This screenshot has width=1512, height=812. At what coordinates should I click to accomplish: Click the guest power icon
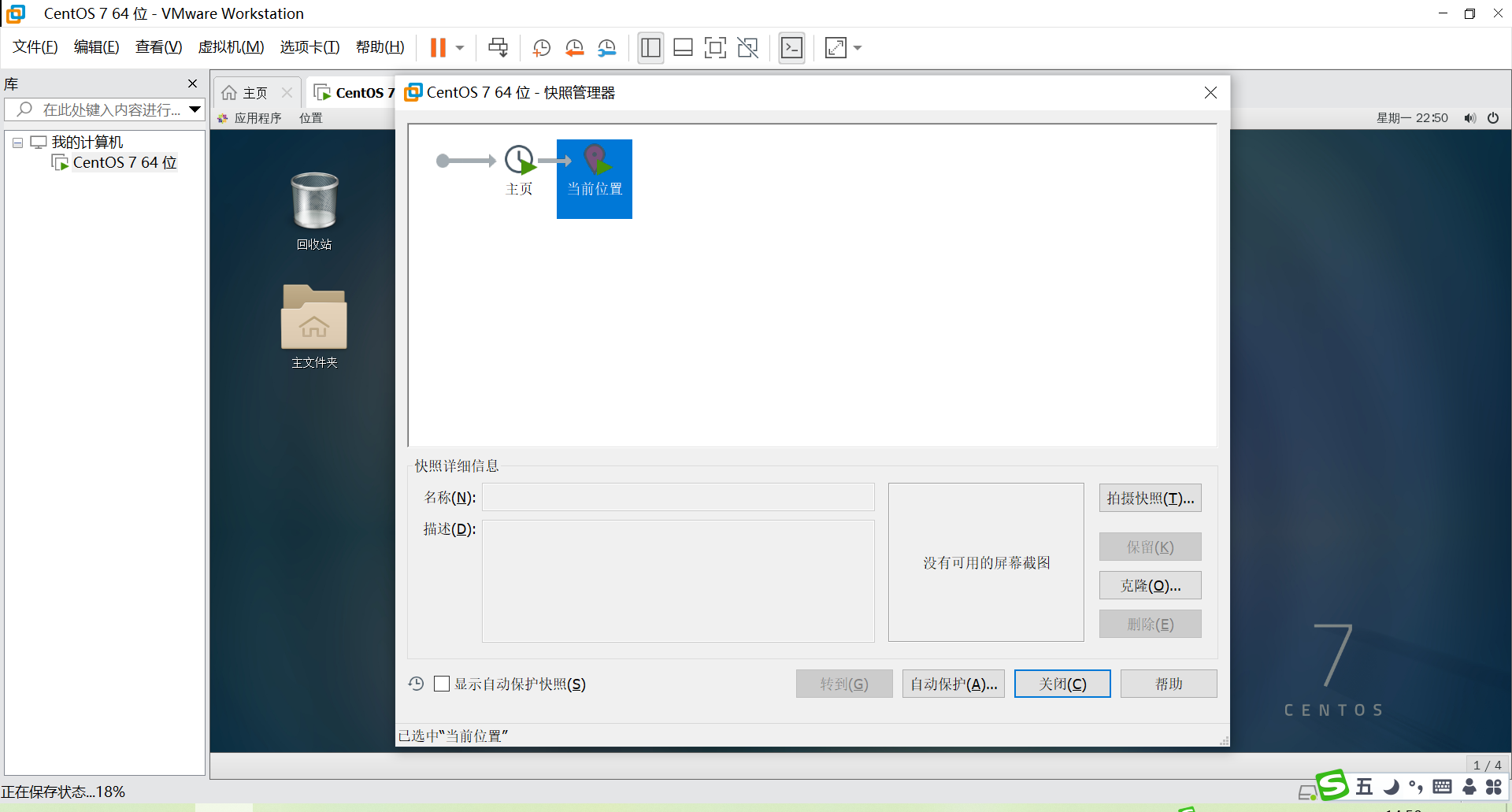1493,118
